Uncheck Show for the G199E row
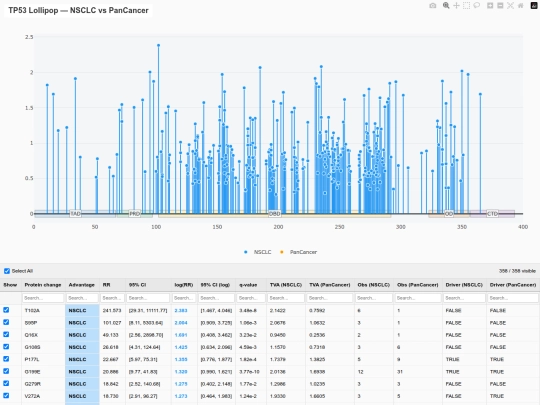This screenshot has height=405, width=540. (x=6, y=371)
